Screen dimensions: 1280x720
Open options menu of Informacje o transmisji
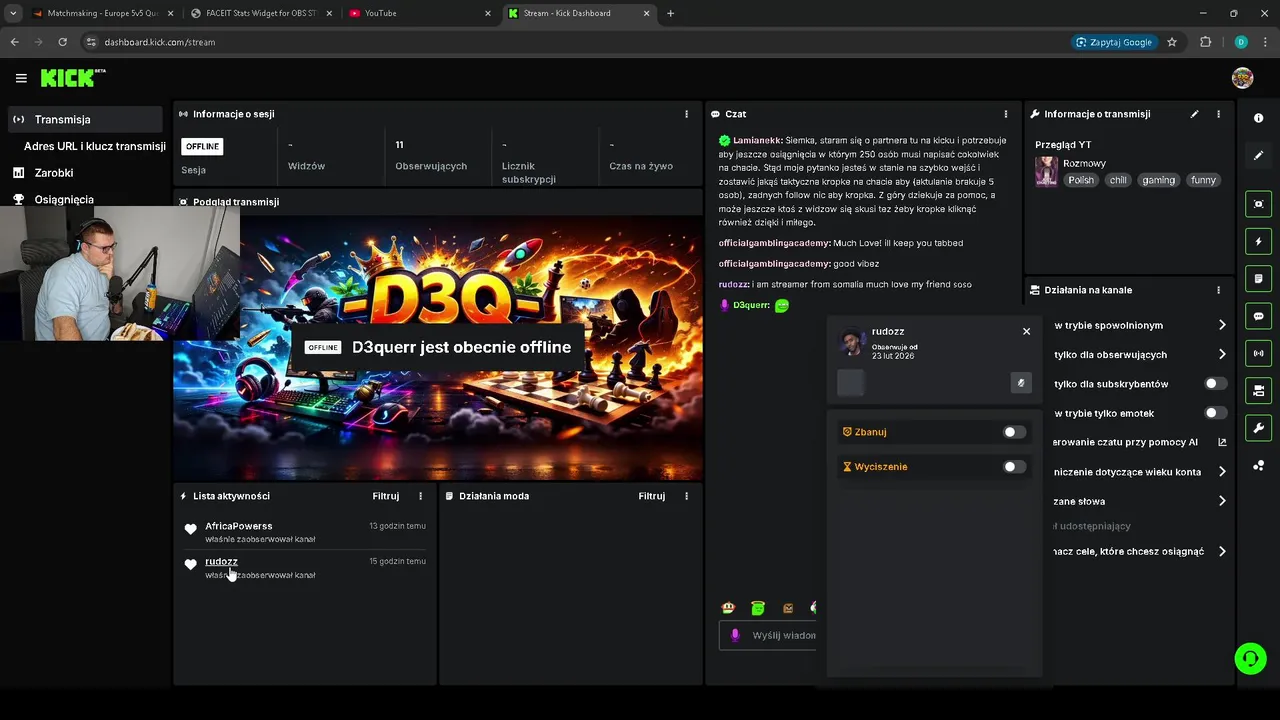(1218, 114)
